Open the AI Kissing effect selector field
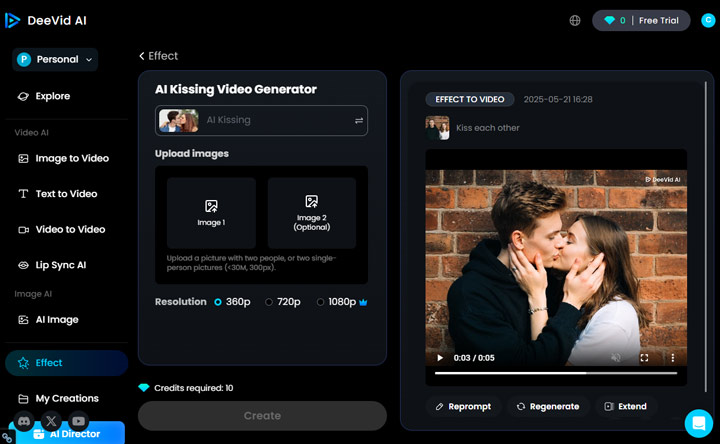The height and width of the screenshot is (444, 720). (261, 120)
